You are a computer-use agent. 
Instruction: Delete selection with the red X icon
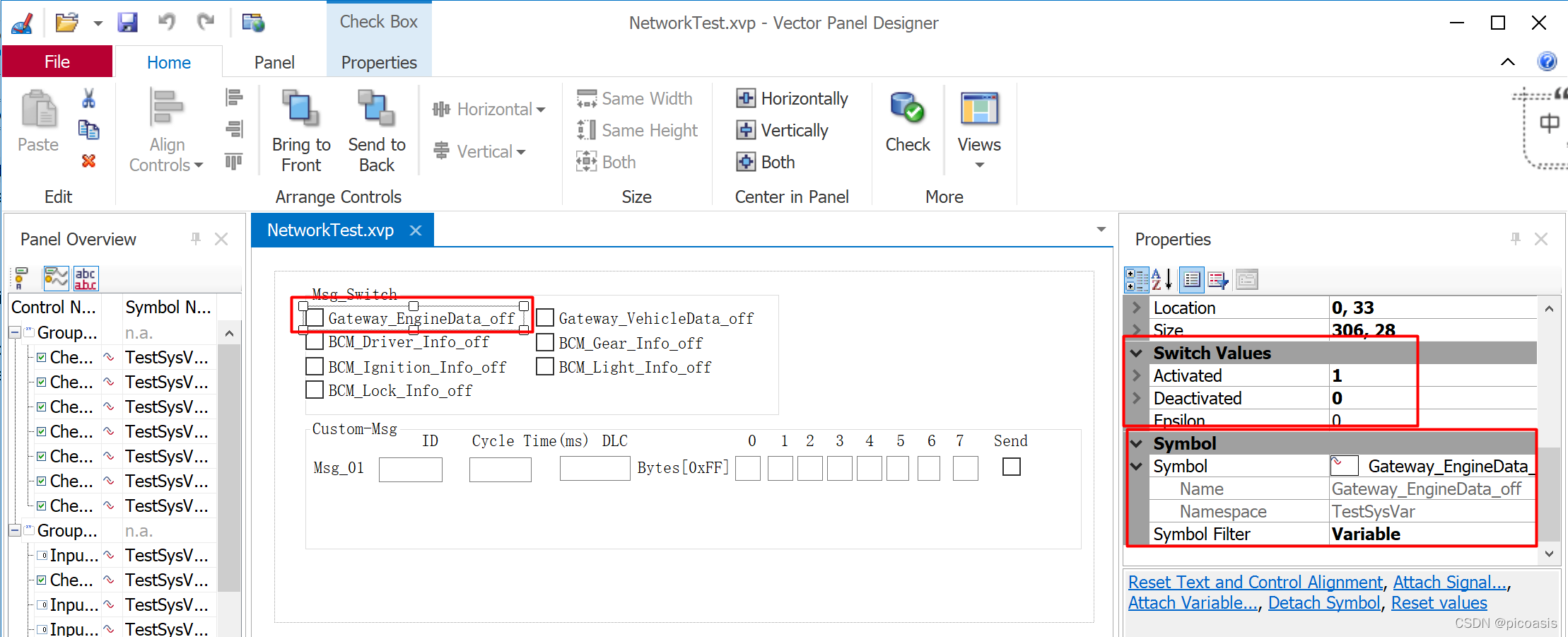(x=88, y=161)
